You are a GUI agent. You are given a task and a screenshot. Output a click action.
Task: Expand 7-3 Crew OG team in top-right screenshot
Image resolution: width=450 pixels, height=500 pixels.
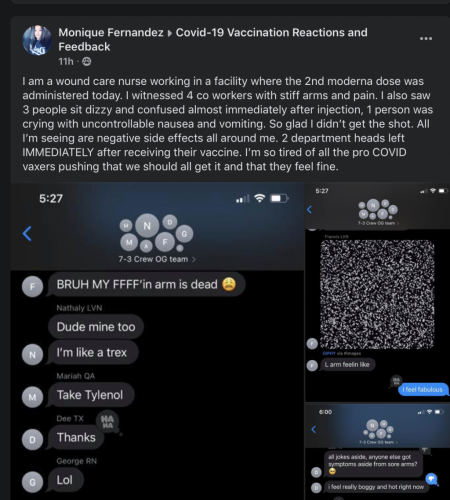(378, 223)
